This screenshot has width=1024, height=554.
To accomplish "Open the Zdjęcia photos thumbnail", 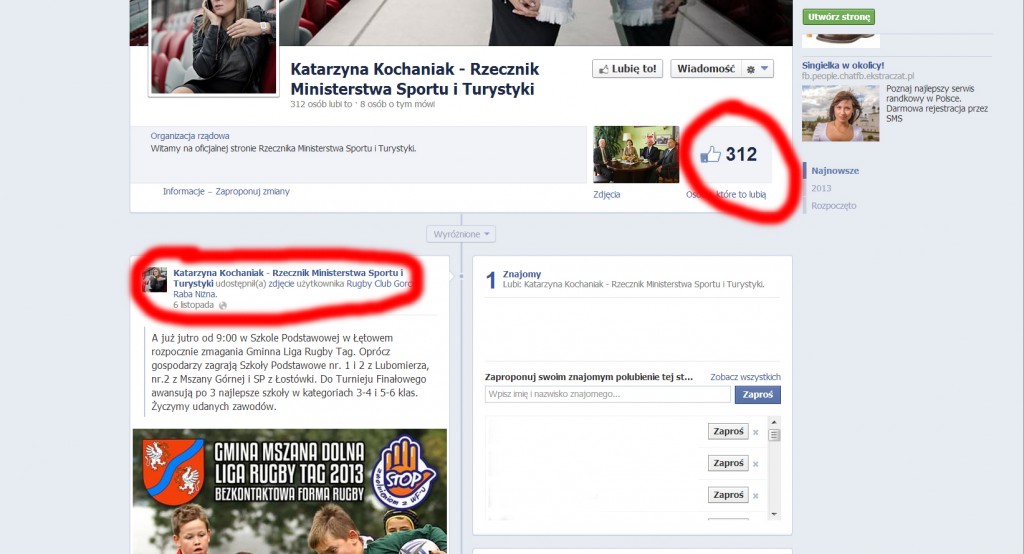I will [636, 154].
